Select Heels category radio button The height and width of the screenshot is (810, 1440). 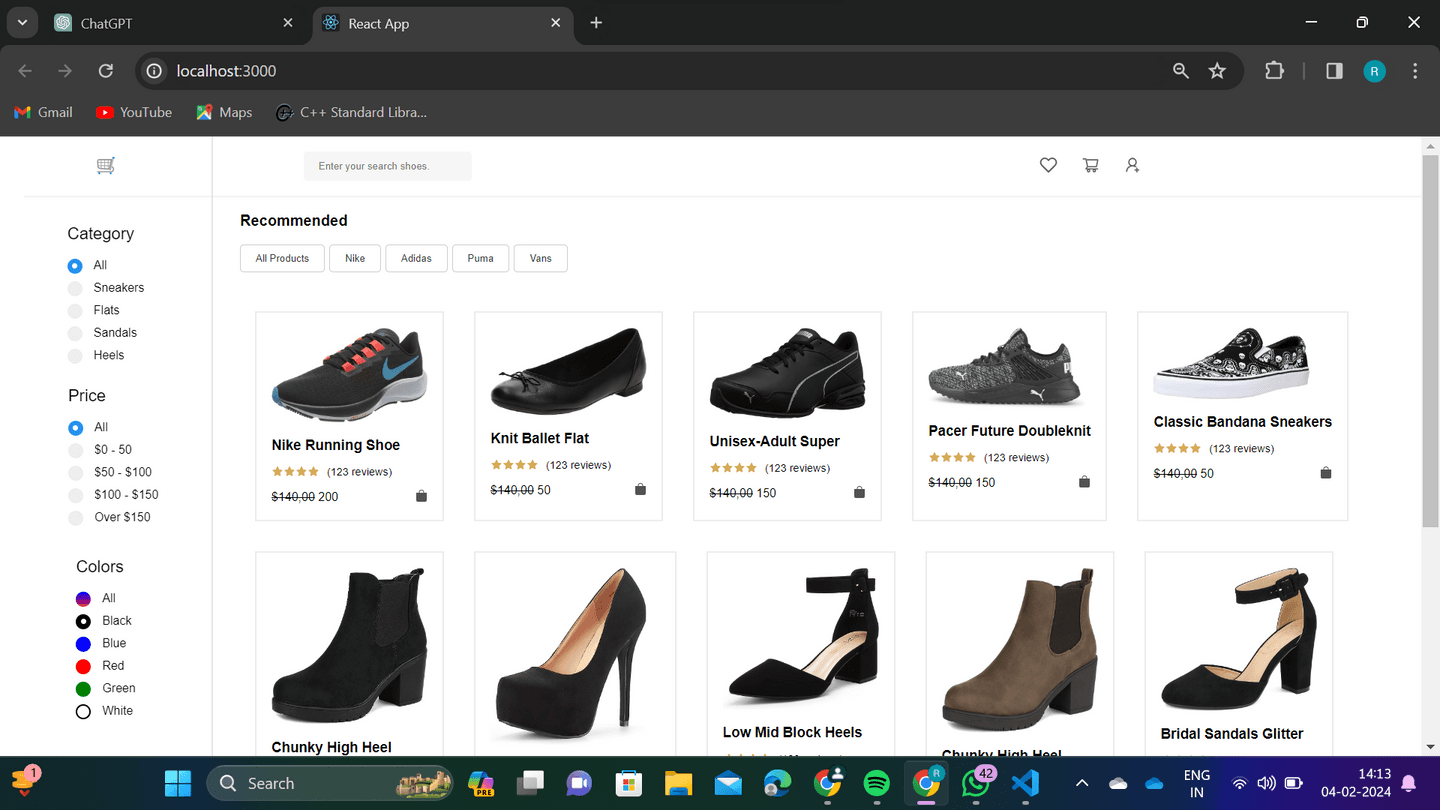point(75,356)
